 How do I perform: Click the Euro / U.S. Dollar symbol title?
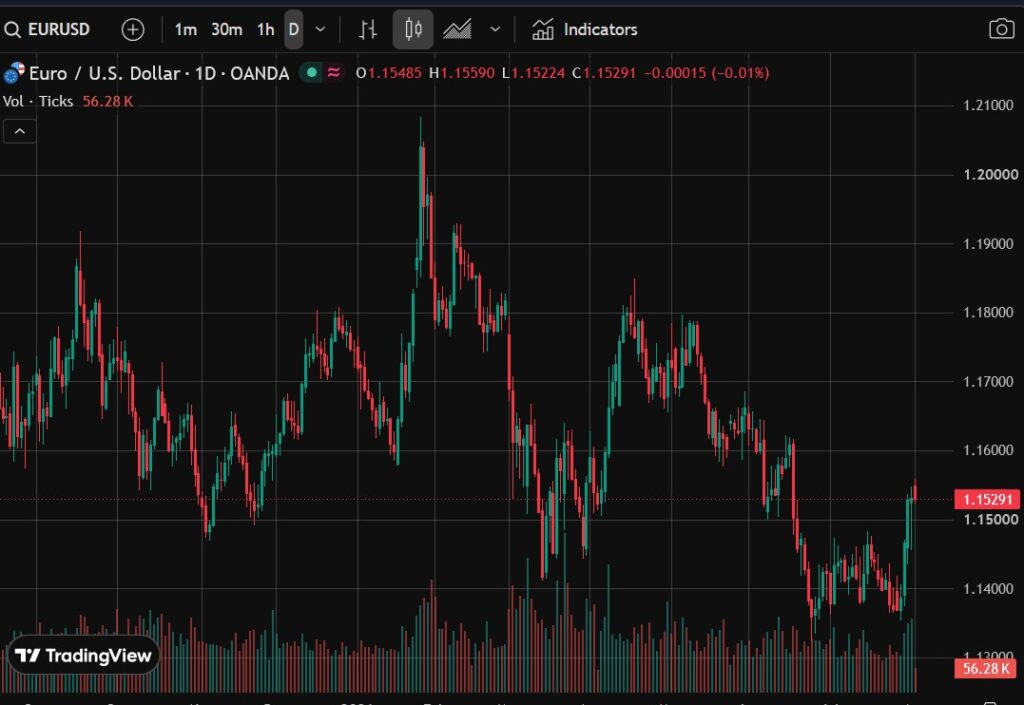[159, 73]
